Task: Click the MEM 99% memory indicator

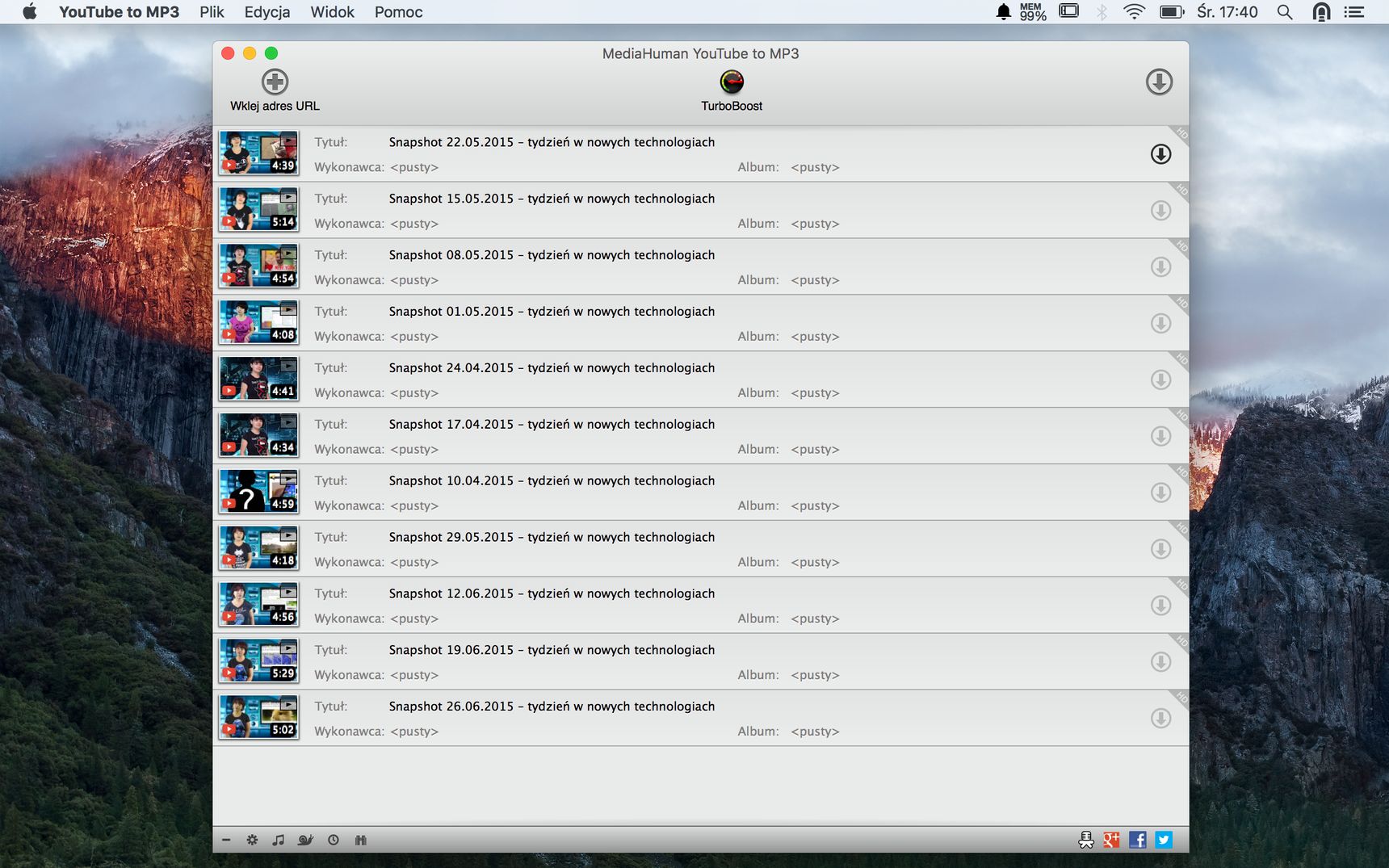Action: tap(1032, 11)
